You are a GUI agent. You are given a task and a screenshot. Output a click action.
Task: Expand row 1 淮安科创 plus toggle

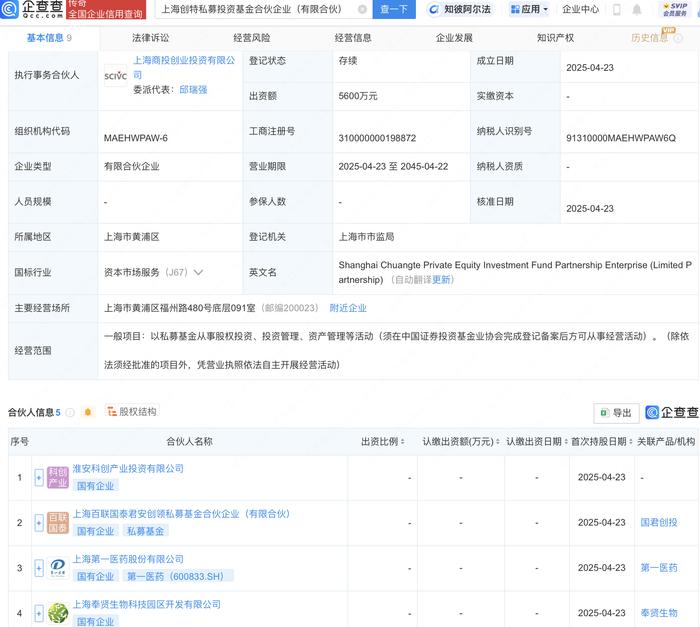[x=39, y=478]
